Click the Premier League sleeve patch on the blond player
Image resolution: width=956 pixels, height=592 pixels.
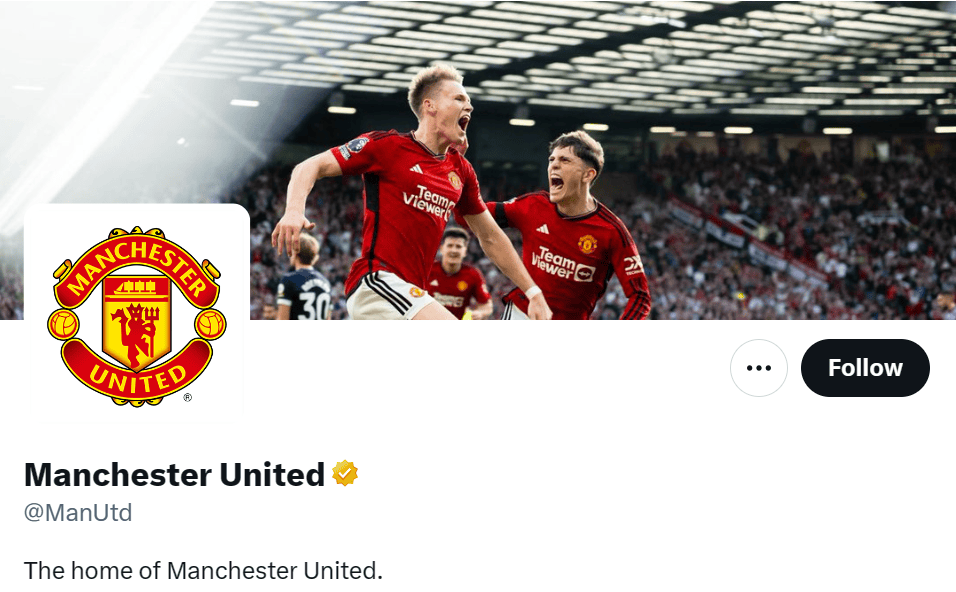click(357, 145)
